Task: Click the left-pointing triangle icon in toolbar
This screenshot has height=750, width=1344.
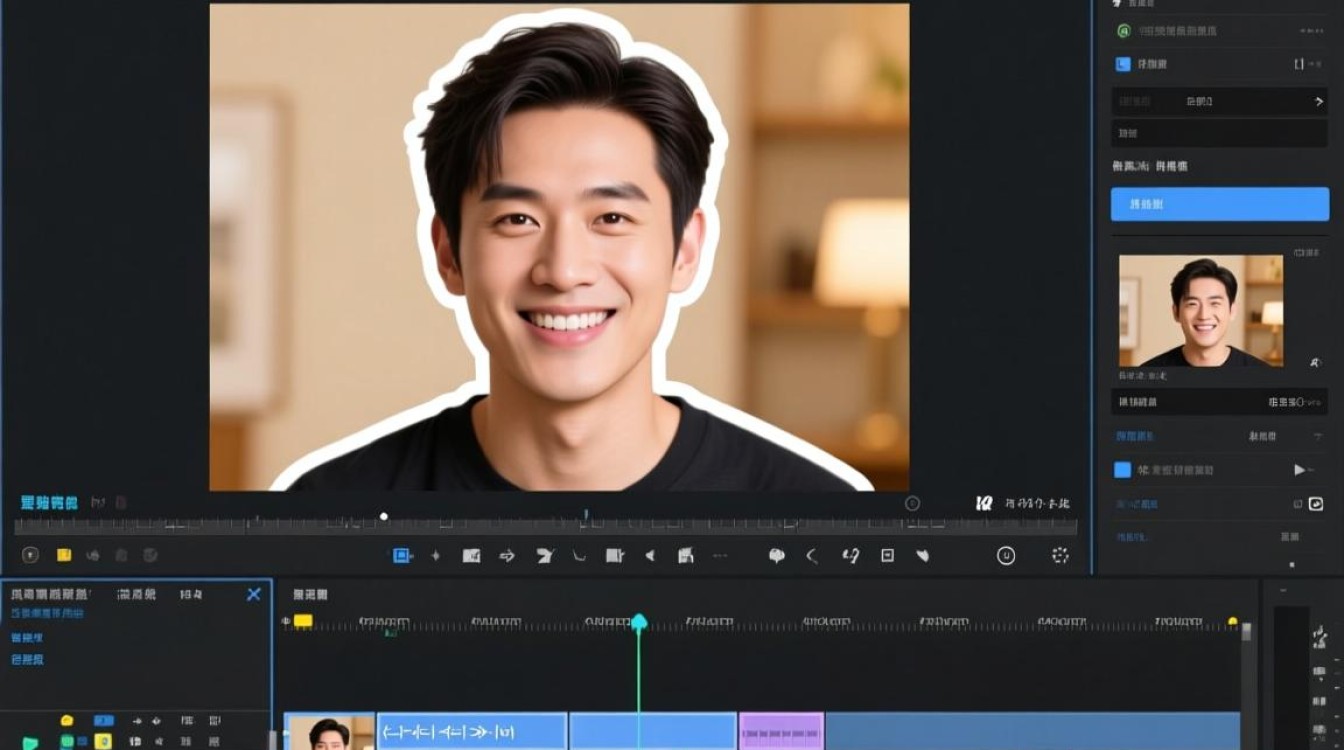Action: [650, 556]
